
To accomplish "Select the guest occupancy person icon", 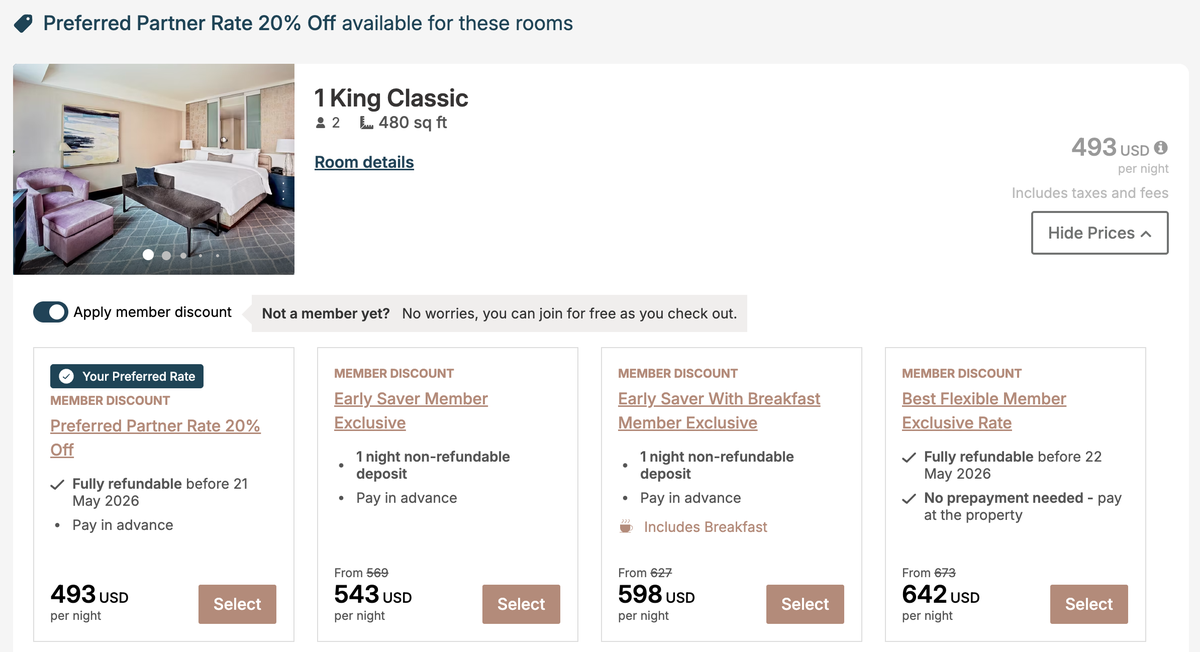I will pyautogui.click(x=318, y=122).
